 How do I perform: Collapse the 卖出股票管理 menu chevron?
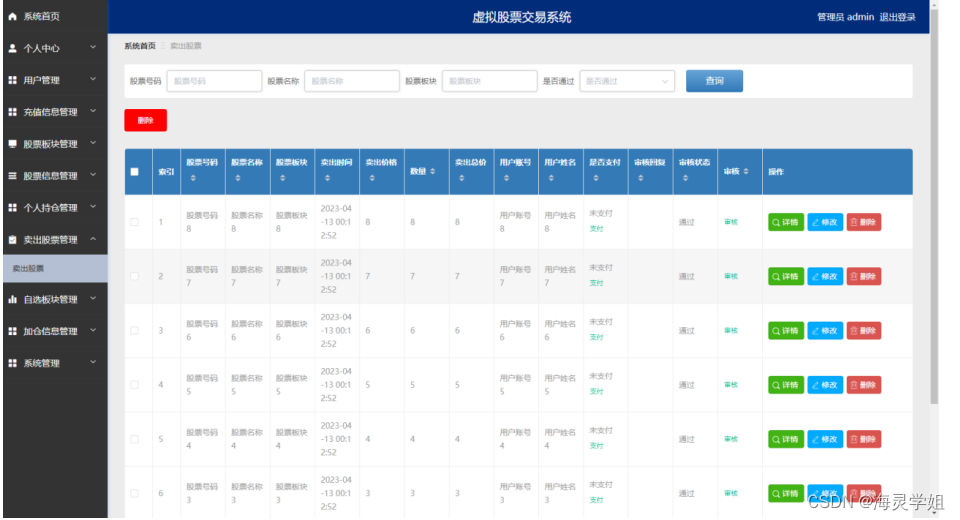click(93, 239)
